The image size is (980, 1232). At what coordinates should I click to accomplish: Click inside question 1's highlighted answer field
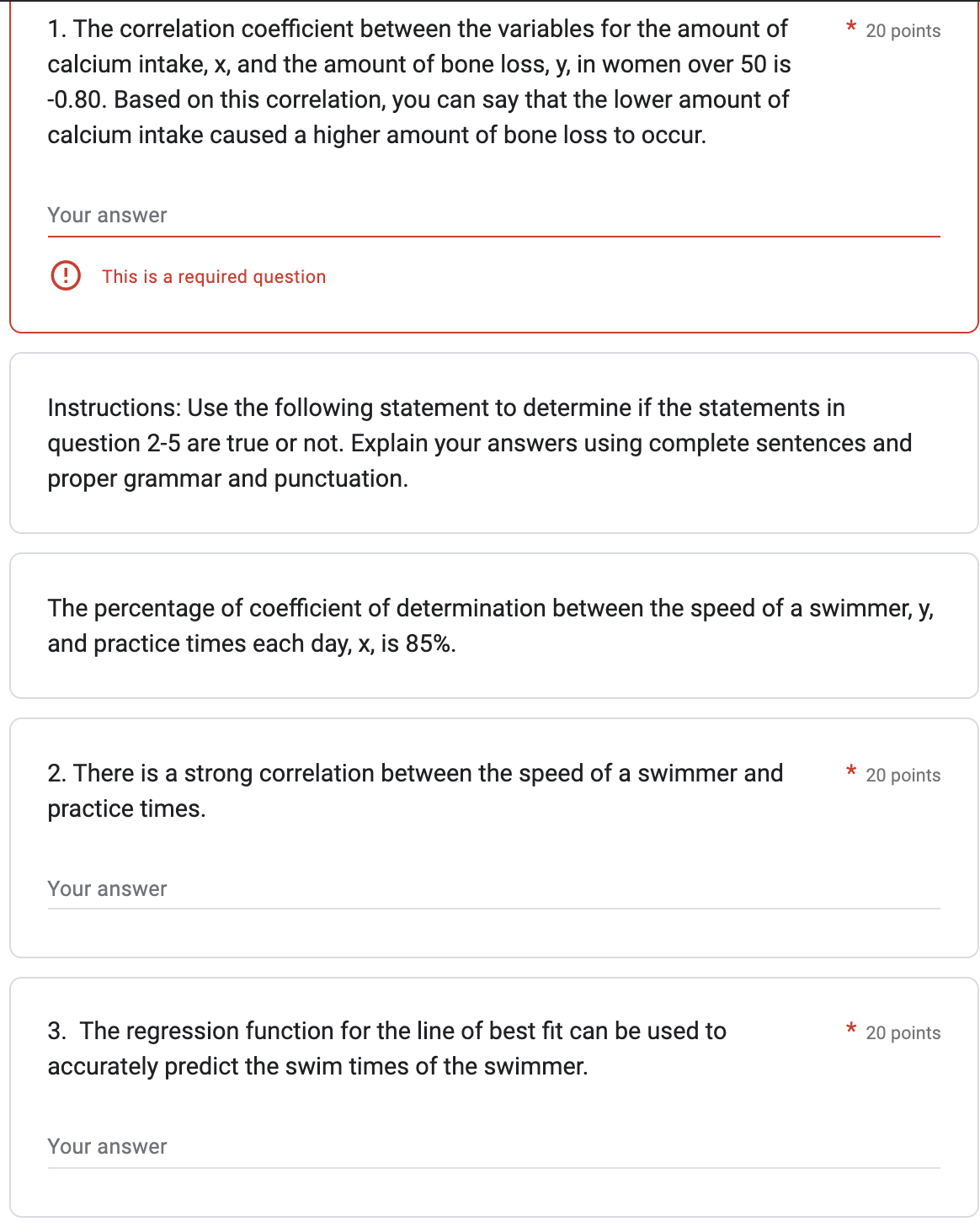click(x=421, y=217)
